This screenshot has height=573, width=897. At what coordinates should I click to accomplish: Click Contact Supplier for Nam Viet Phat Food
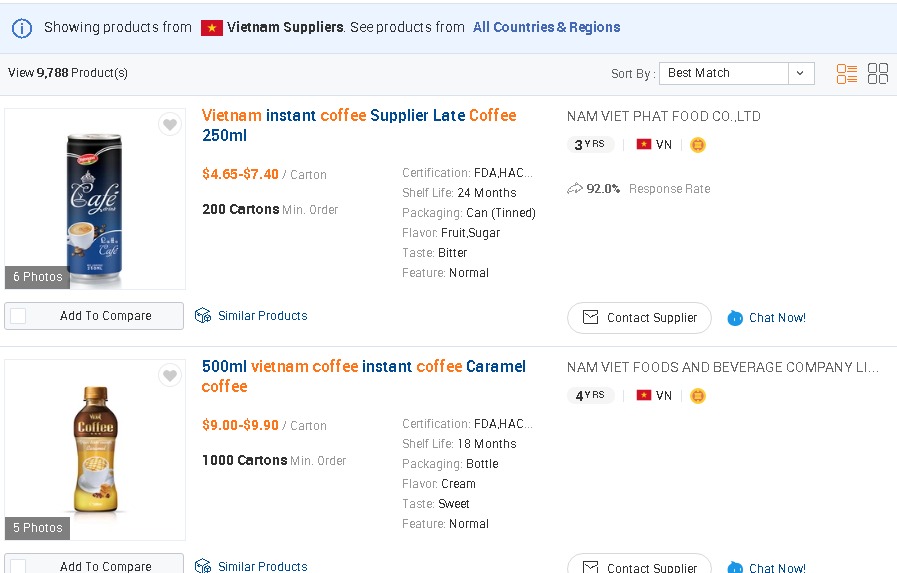(x=639, y=318)
